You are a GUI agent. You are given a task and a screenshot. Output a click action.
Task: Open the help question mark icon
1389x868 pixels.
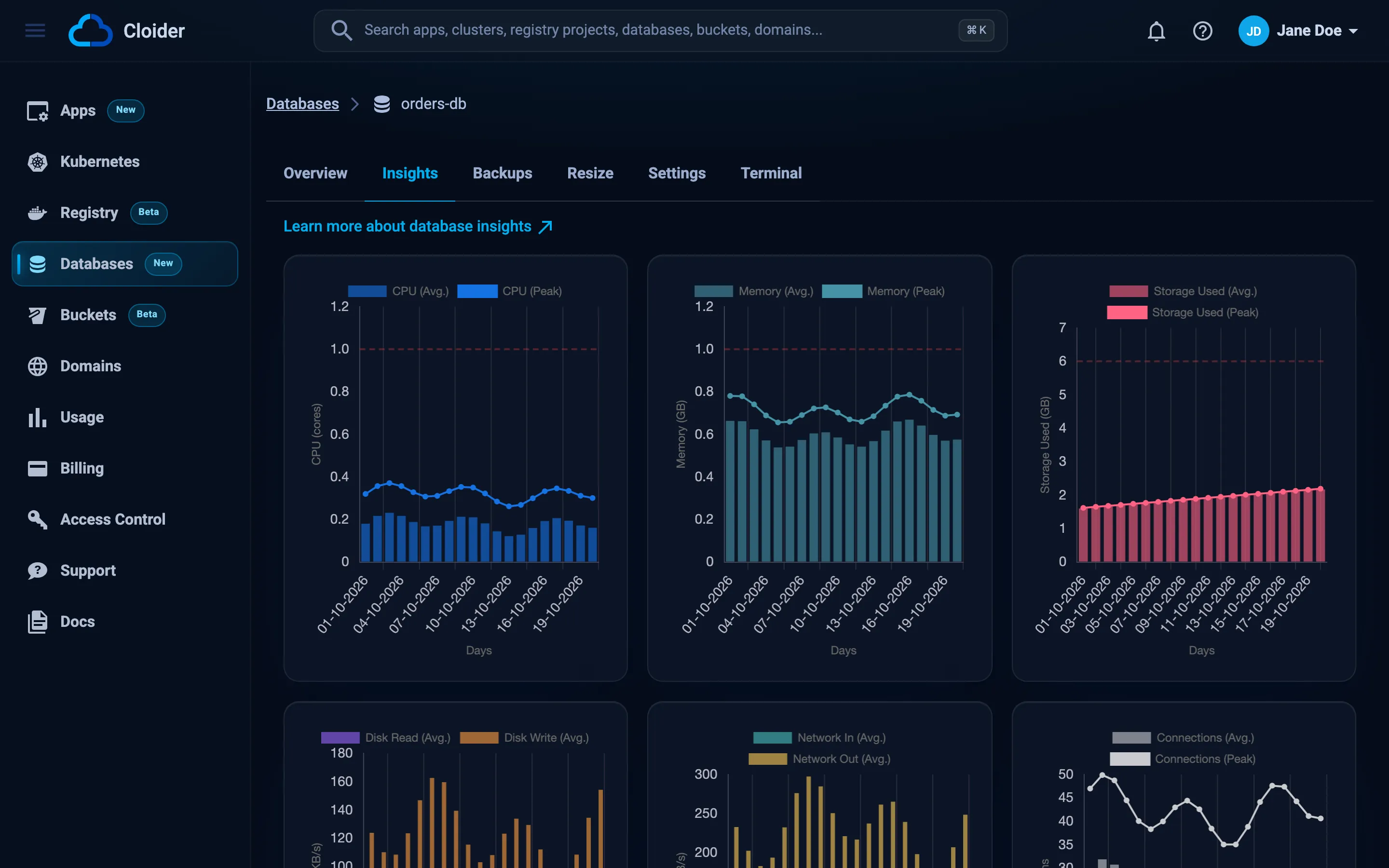click(x=1202, y=31)
